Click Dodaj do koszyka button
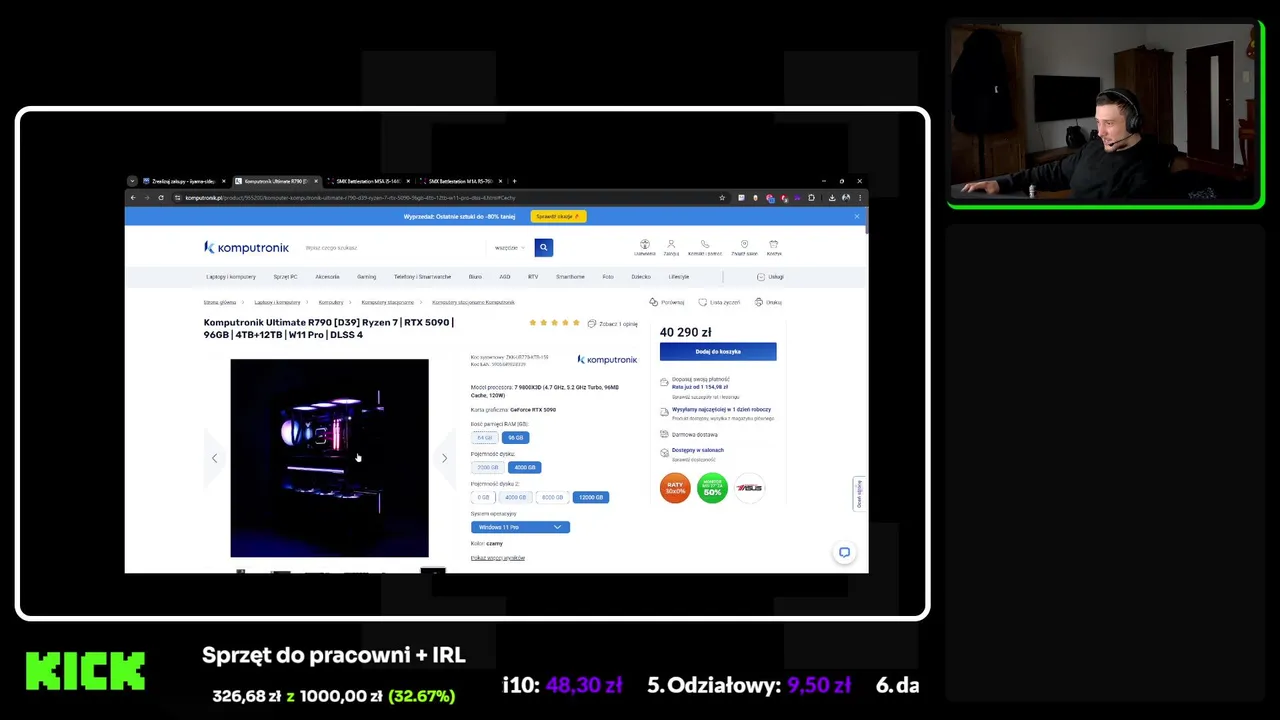This screenshot has width=1280, height=720. point(718,351)
